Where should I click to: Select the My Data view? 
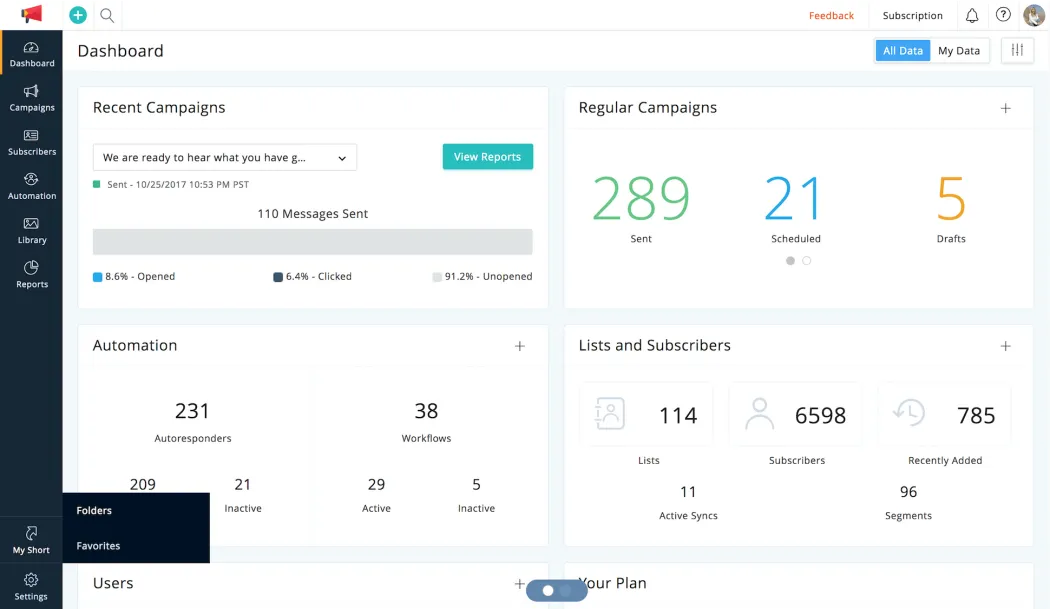pos(959,50)
